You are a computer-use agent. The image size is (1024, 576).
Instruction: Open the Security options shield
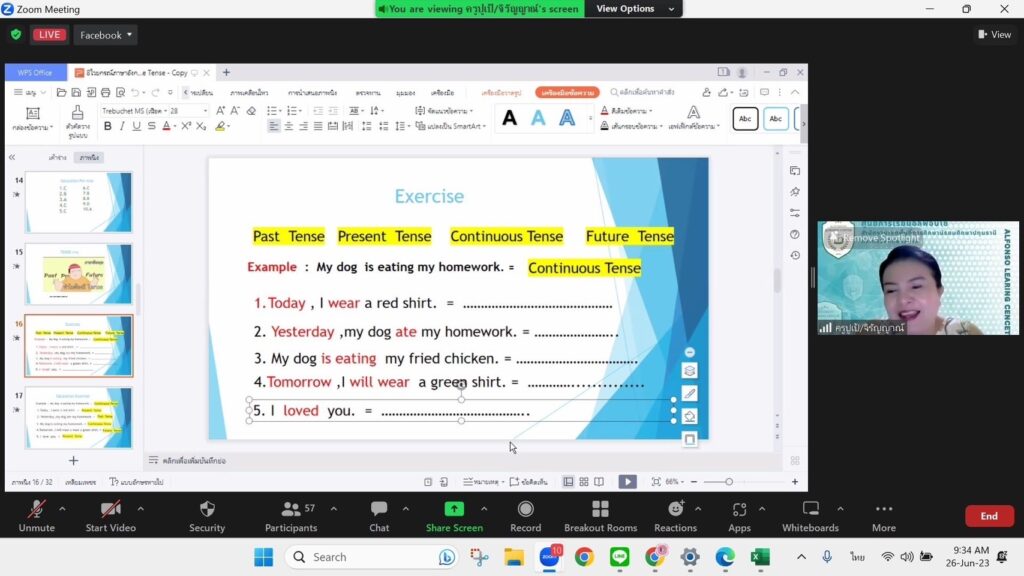(x=207, y=514)
